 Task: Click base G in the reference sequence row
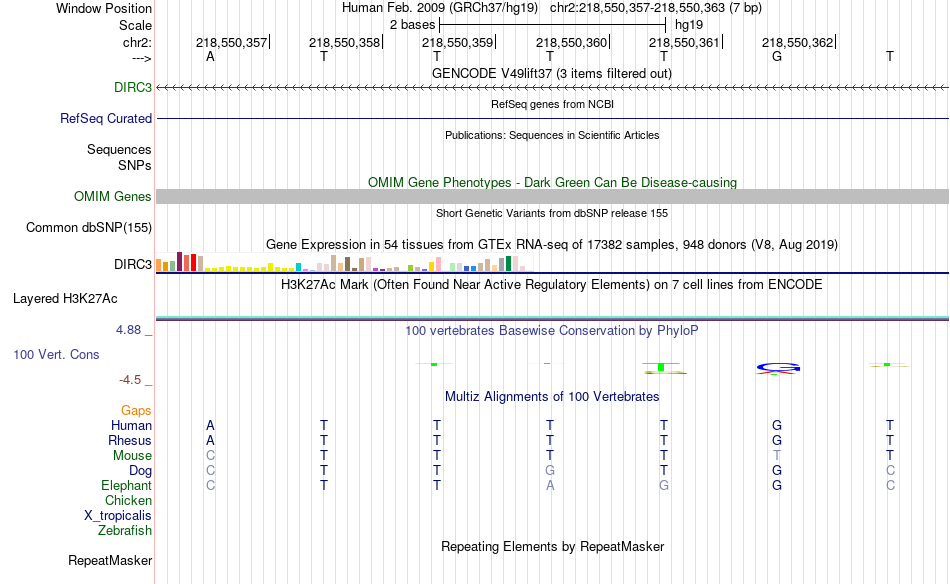coord(777,57)
